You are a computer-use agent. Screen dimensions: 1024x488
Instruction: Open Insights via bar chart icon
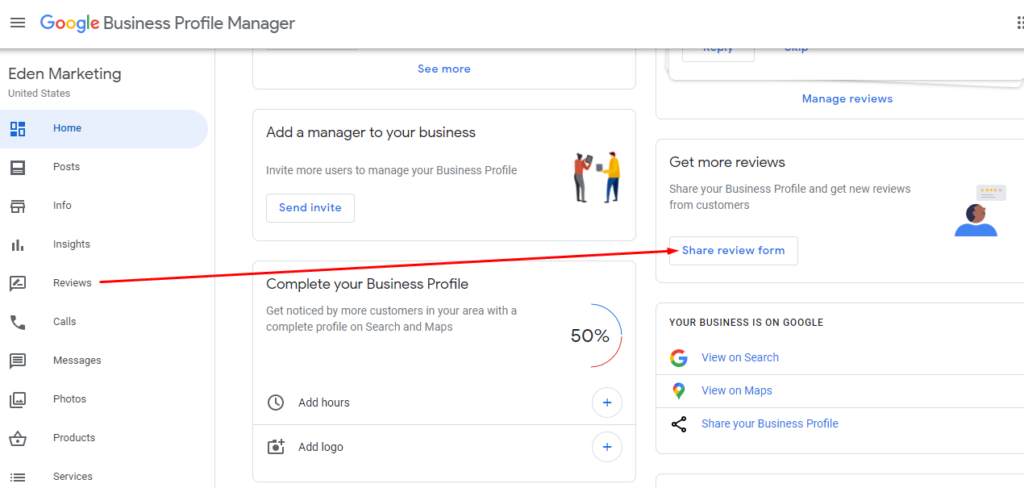[x=17, y=244]
